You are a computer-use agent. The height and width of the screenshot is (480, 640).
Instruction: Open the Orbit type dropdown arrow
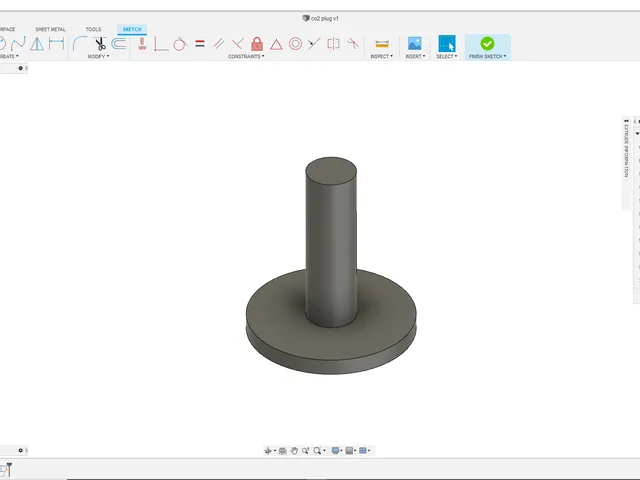tap(275, 451)
